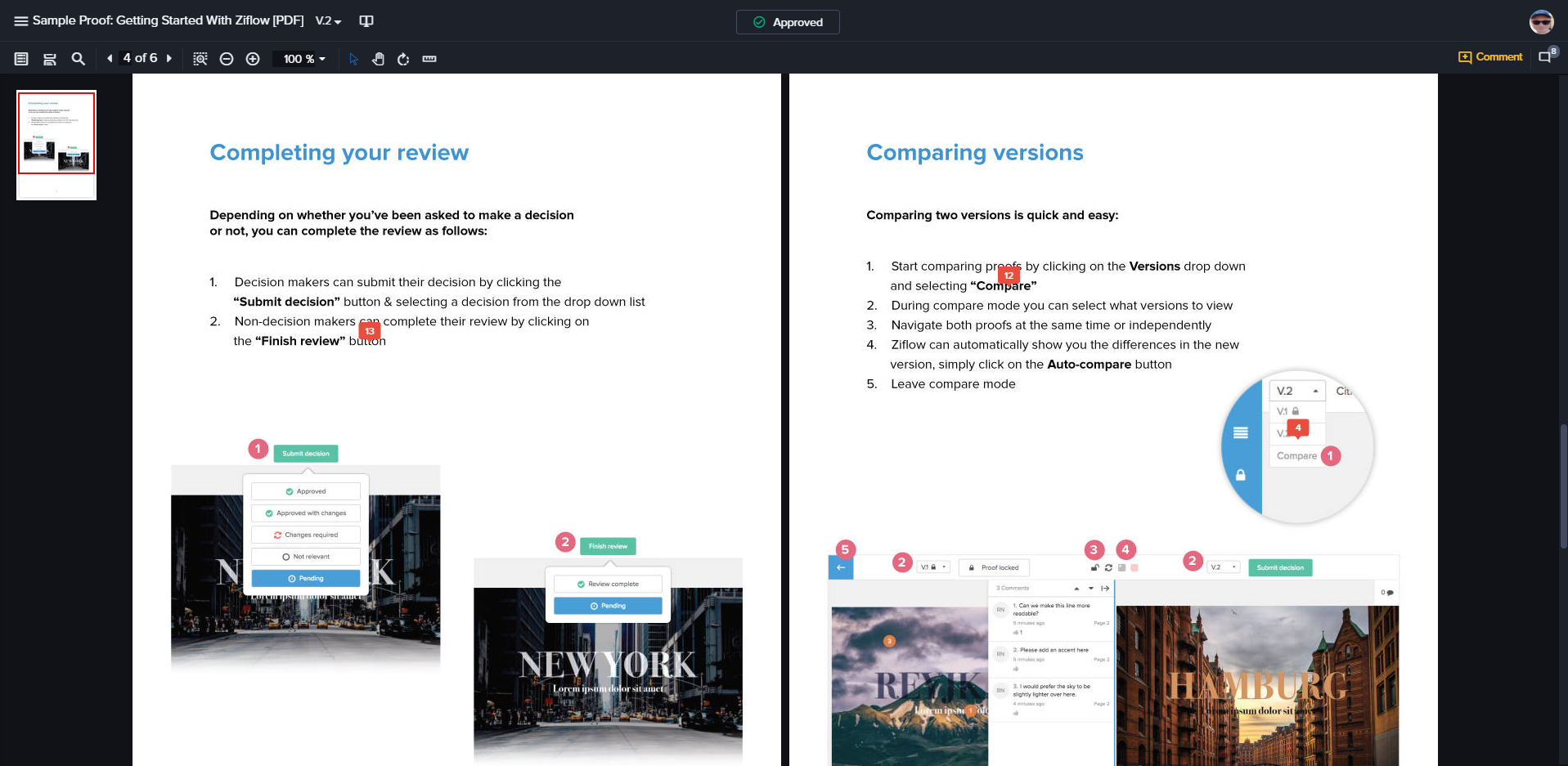This screenshot has height=766, width=1568.
Task: Add a new comment with Comment button
Action: point(1489,57)
